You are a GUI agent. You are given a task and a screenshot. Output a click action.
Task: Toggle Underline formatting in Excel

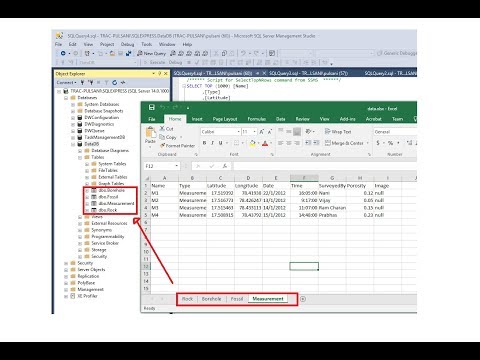[220, 143]
